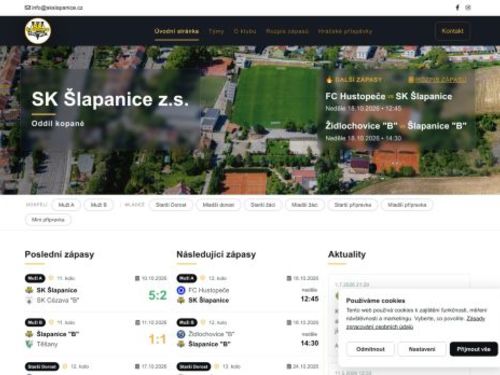Click the SK Cézava "B" crest
500x375 pixels.
29,300
